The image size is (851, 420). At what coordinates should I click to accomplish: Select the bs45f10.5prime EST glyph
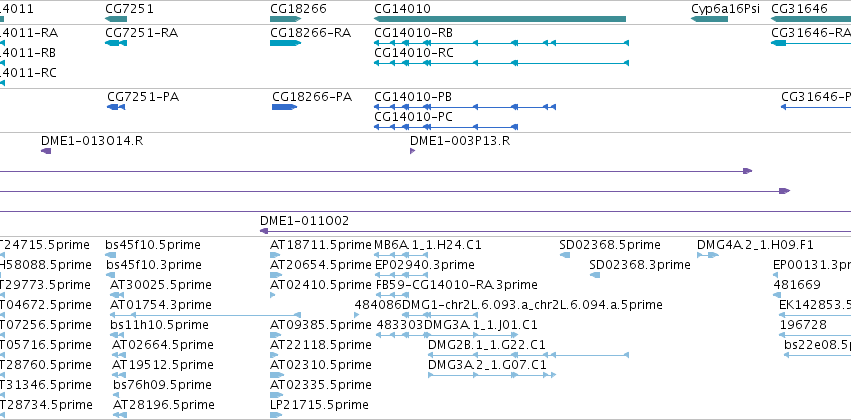click(x=110, y=255)
